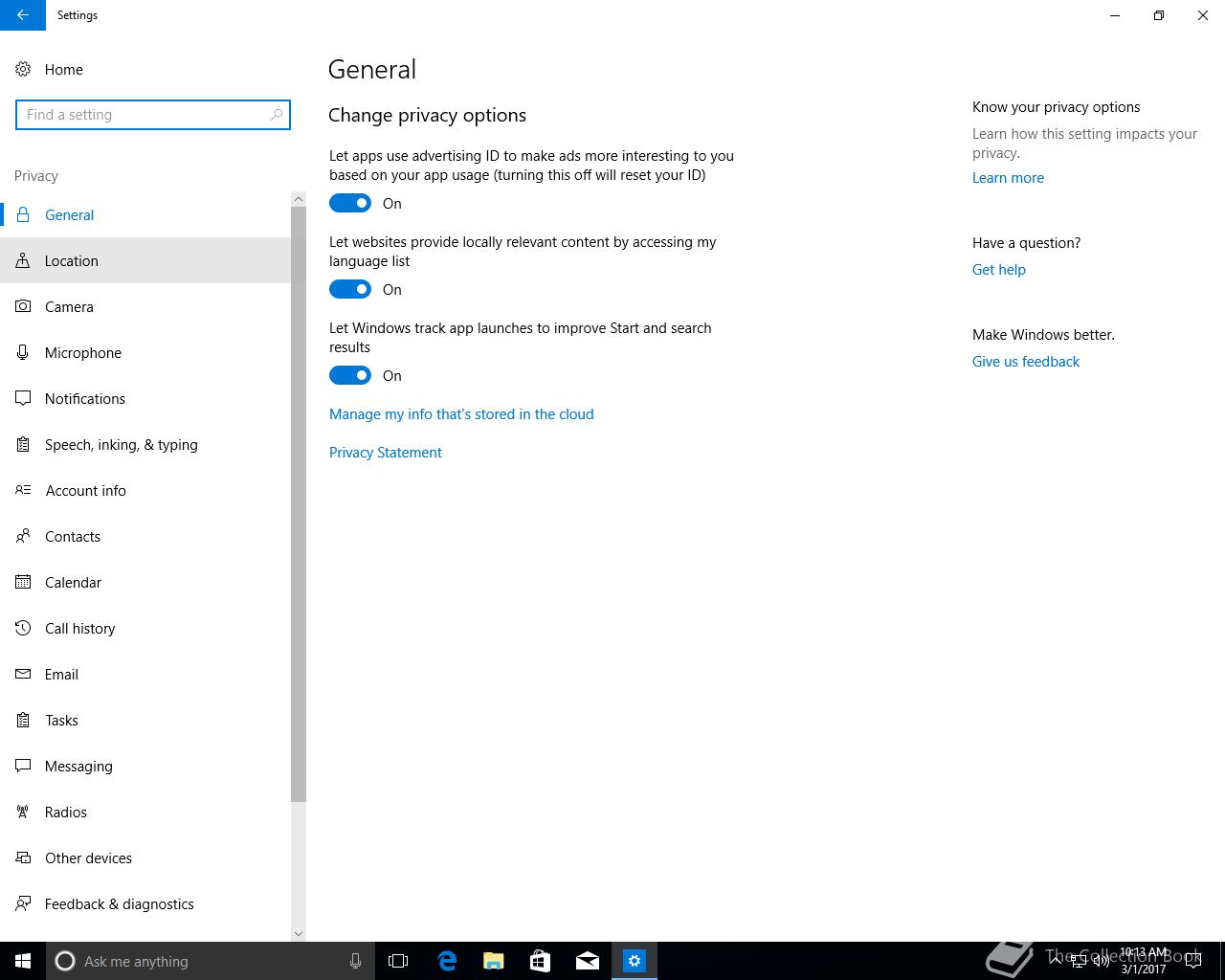This screenshot has height=980, width=1225.
Task: Open the Privacy Statement link
Action: [386, 452]
